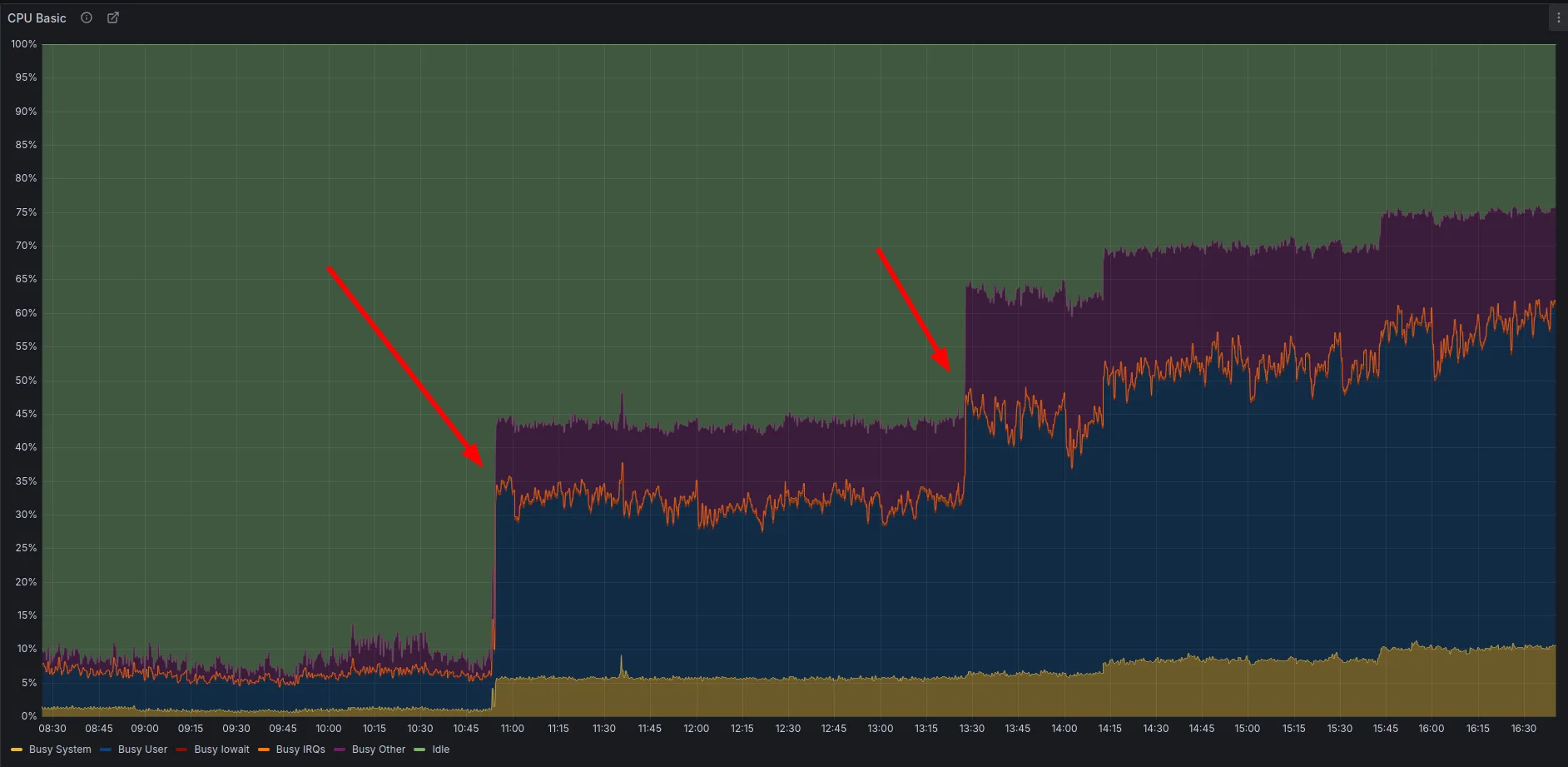Open the three-dot panel menu
Viewport: 1568px width, 767px height.
(1558, 17)
